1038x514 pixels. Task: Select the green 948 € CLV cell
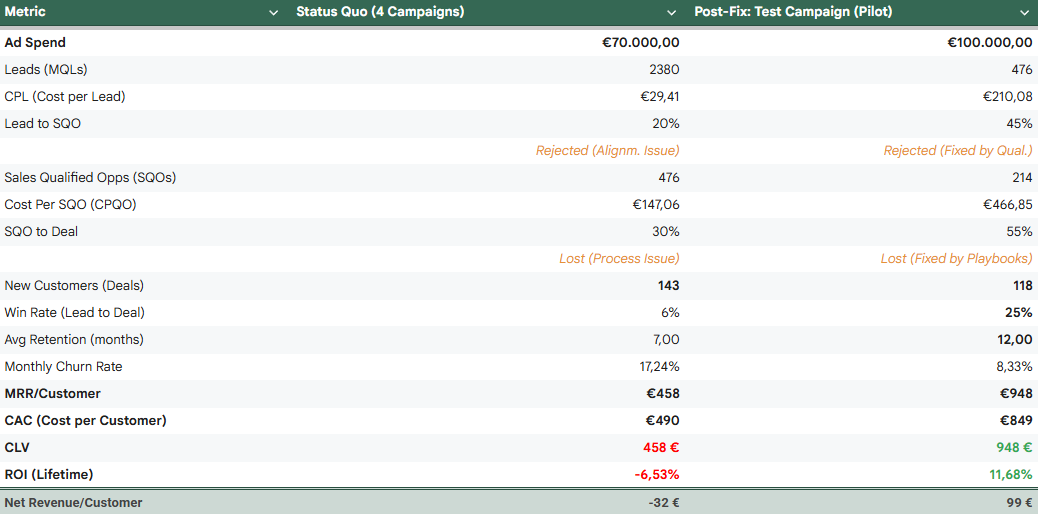[1014, 448]
